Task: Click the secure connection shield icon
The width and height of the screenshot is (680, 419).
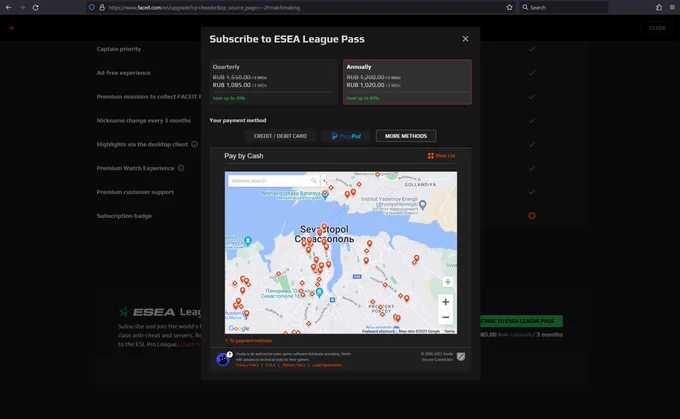Action: point(461,357)
